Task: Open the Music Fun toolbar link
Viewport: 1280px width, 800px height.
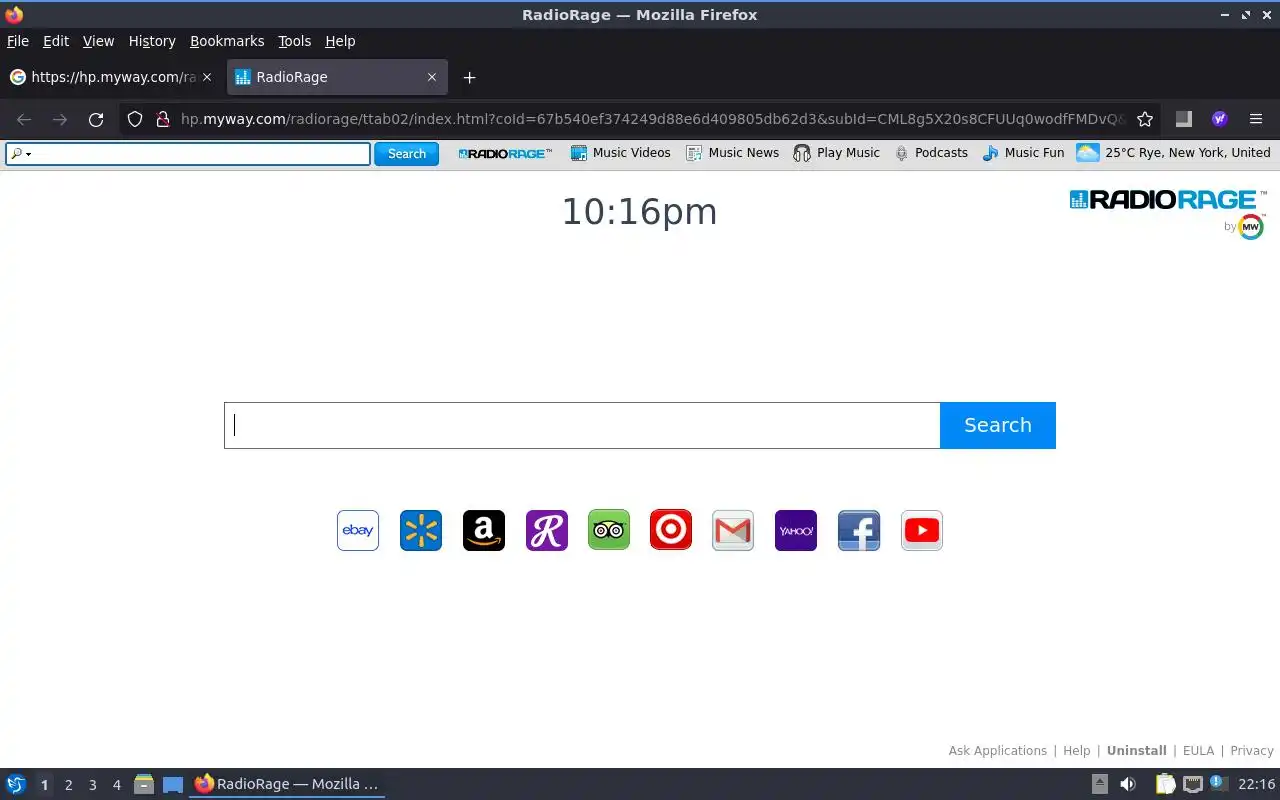Action: [1024, 153]
